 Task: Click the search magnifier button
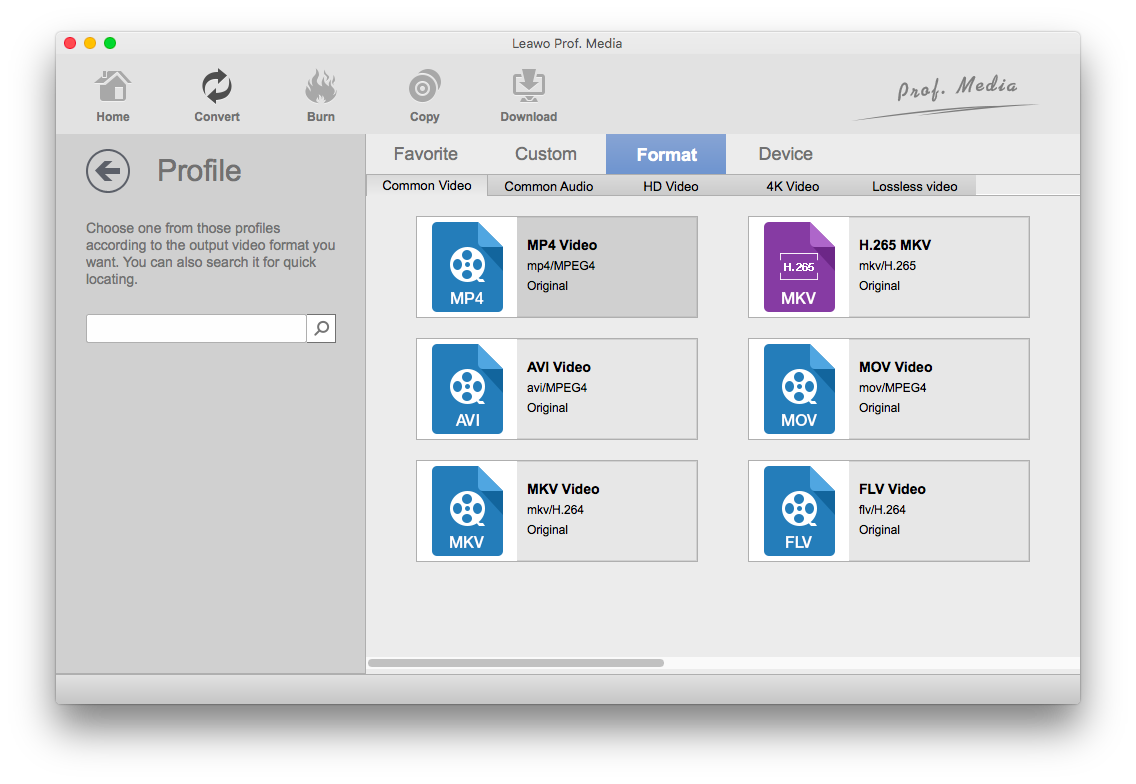(321, 328)
